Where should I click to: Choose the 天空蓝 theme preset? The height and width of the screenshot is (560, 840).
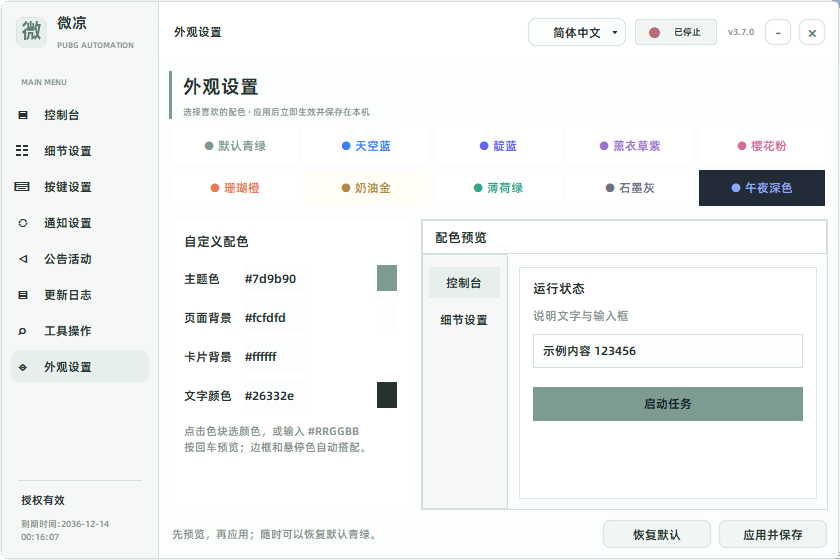click(366, 146)
